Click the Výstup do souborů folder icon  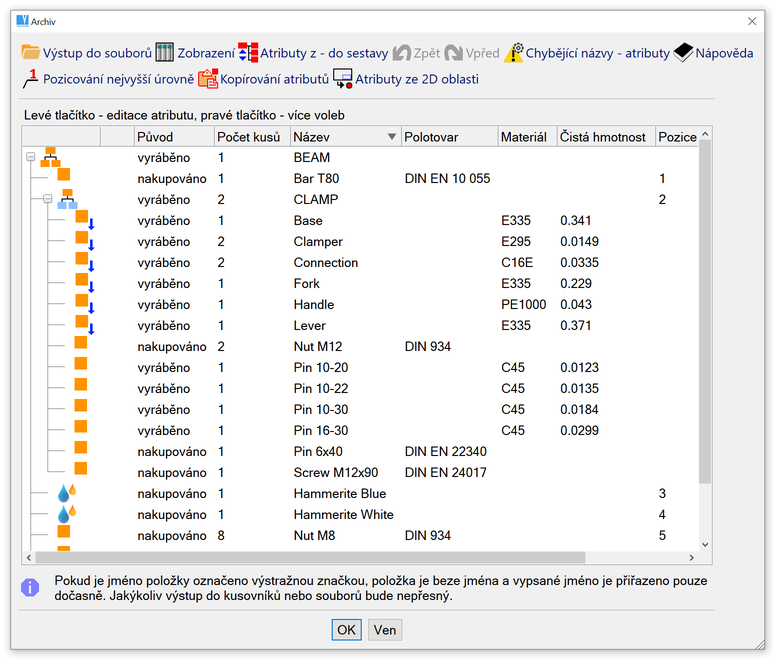coord(30,52)
